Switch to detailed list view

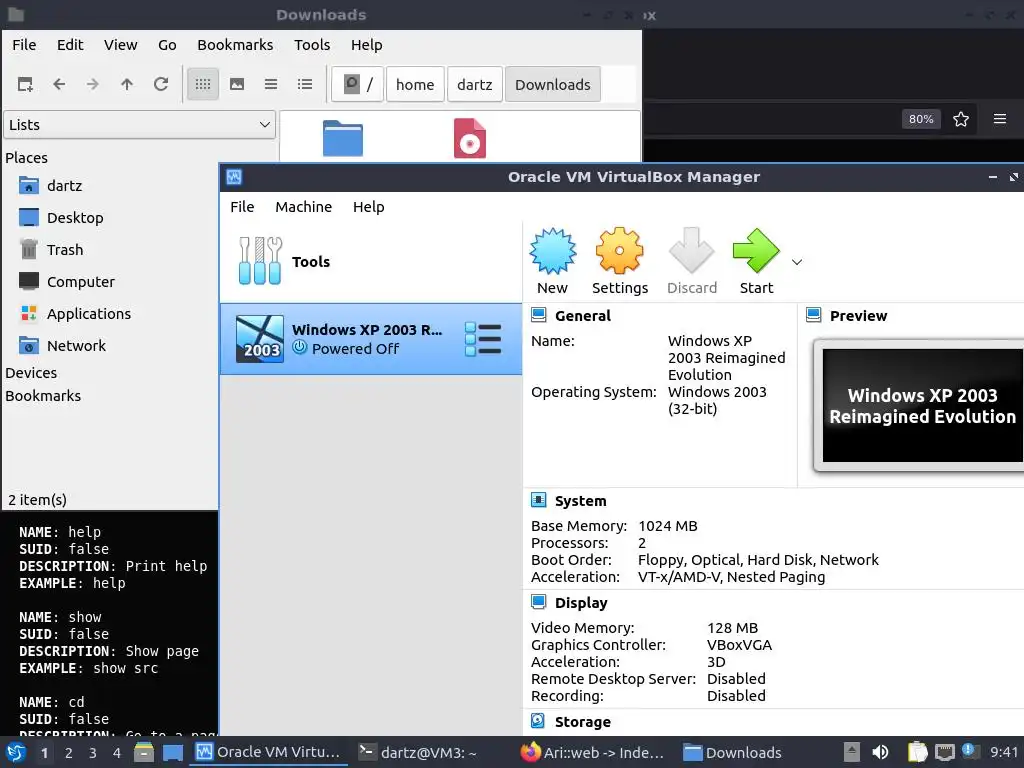[x=305, y=84]
